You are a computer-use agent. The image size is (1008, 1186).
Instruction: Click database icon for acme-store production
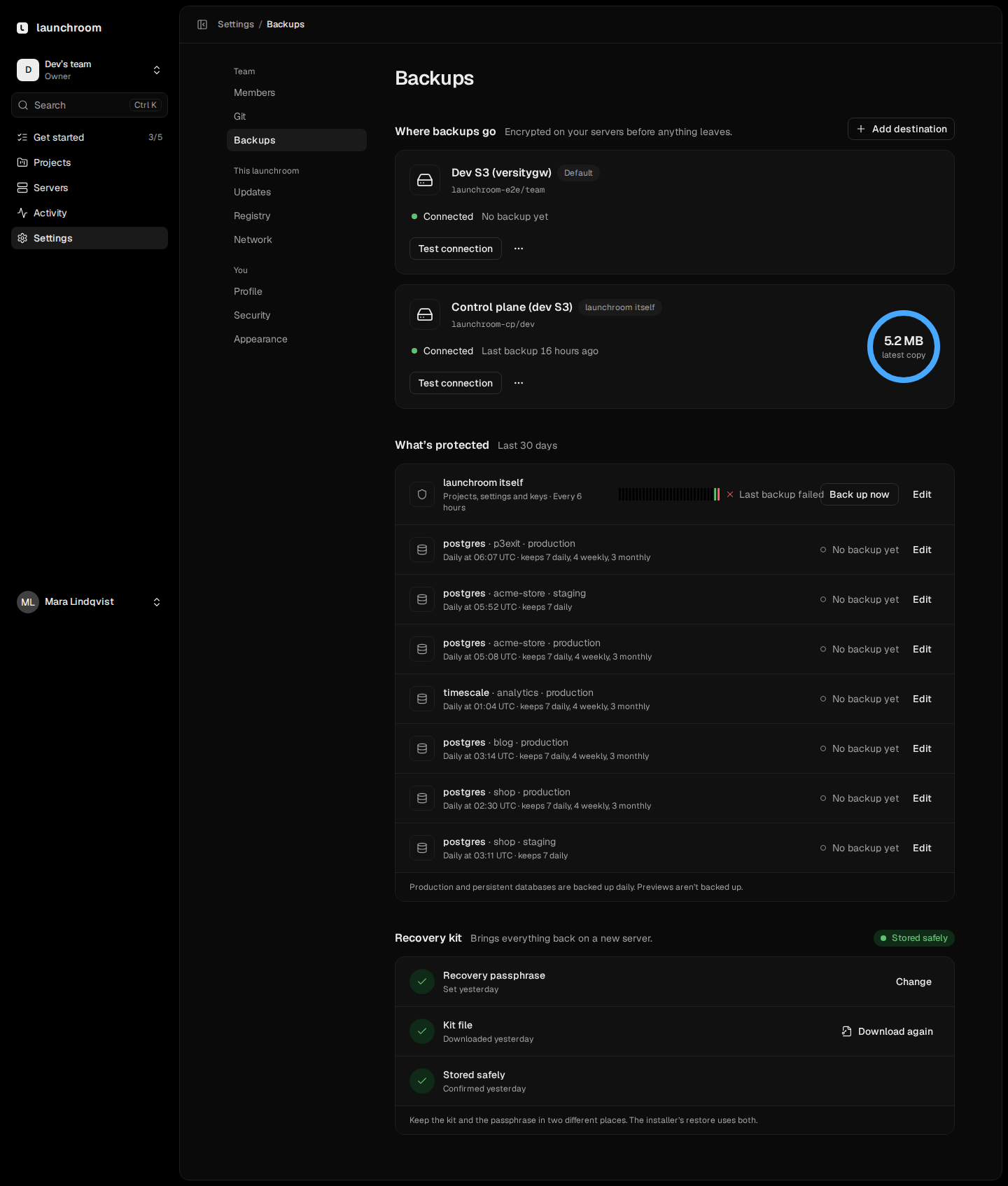[x=422, y=649]
